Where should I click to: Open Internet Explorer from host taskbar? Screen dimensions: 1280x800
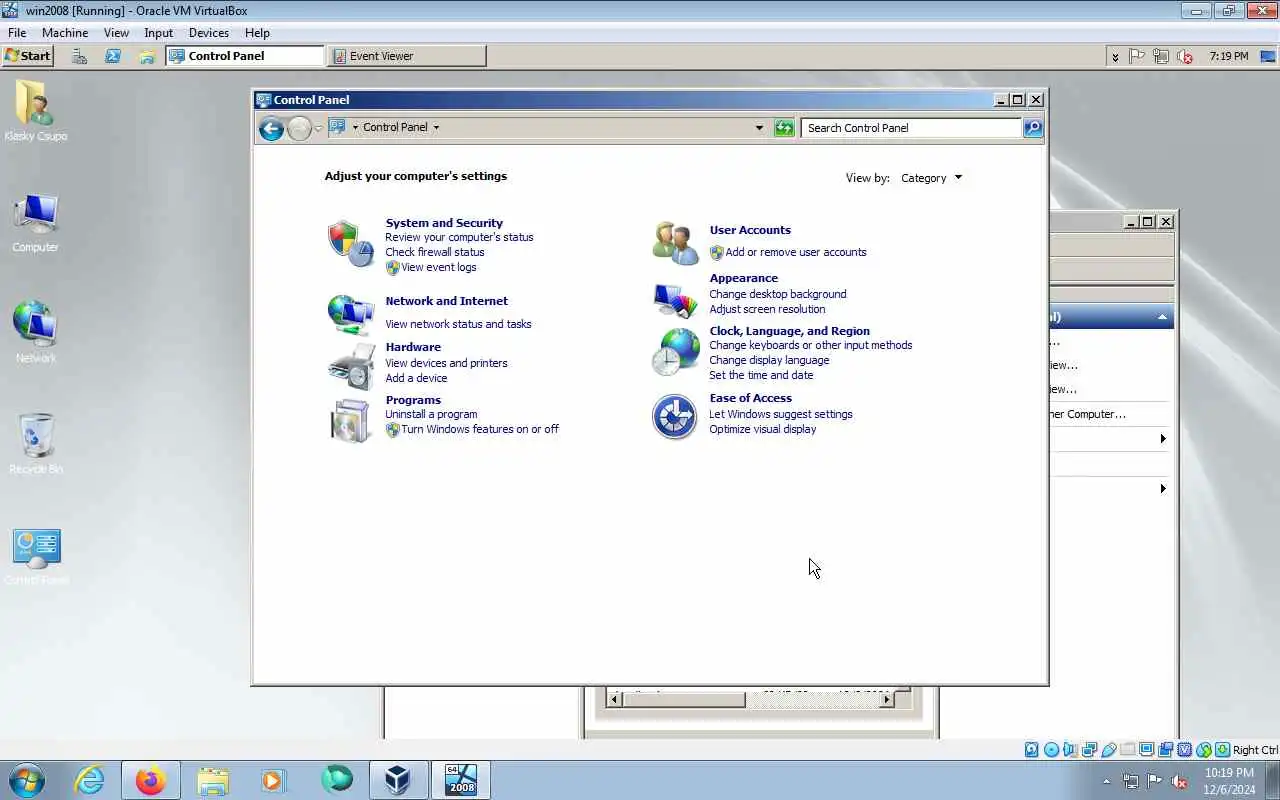click(x=90, y=780)
